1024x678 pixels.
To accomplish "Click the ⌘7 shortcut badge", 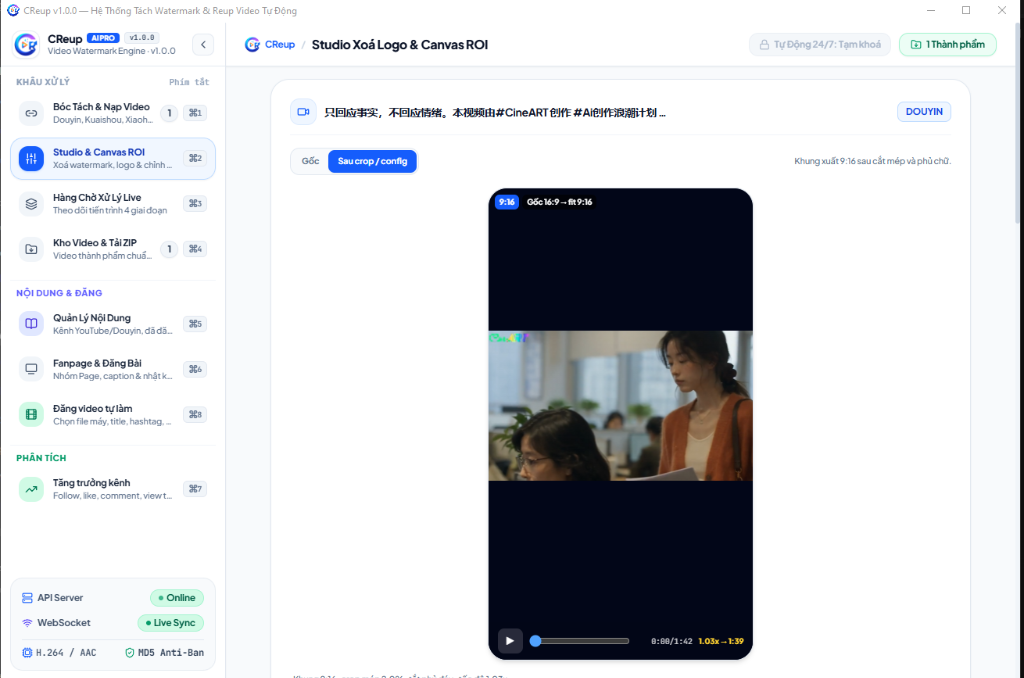I will tap(195, 489).
